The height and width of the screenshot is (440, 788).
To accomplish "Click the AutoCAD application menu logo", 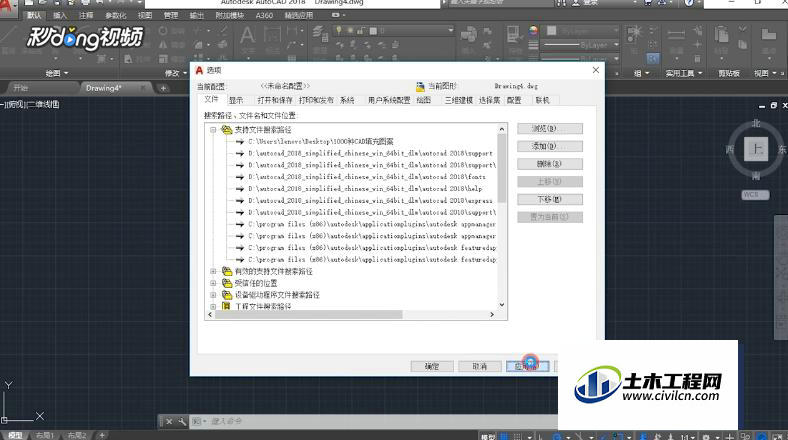I will 7,8.
